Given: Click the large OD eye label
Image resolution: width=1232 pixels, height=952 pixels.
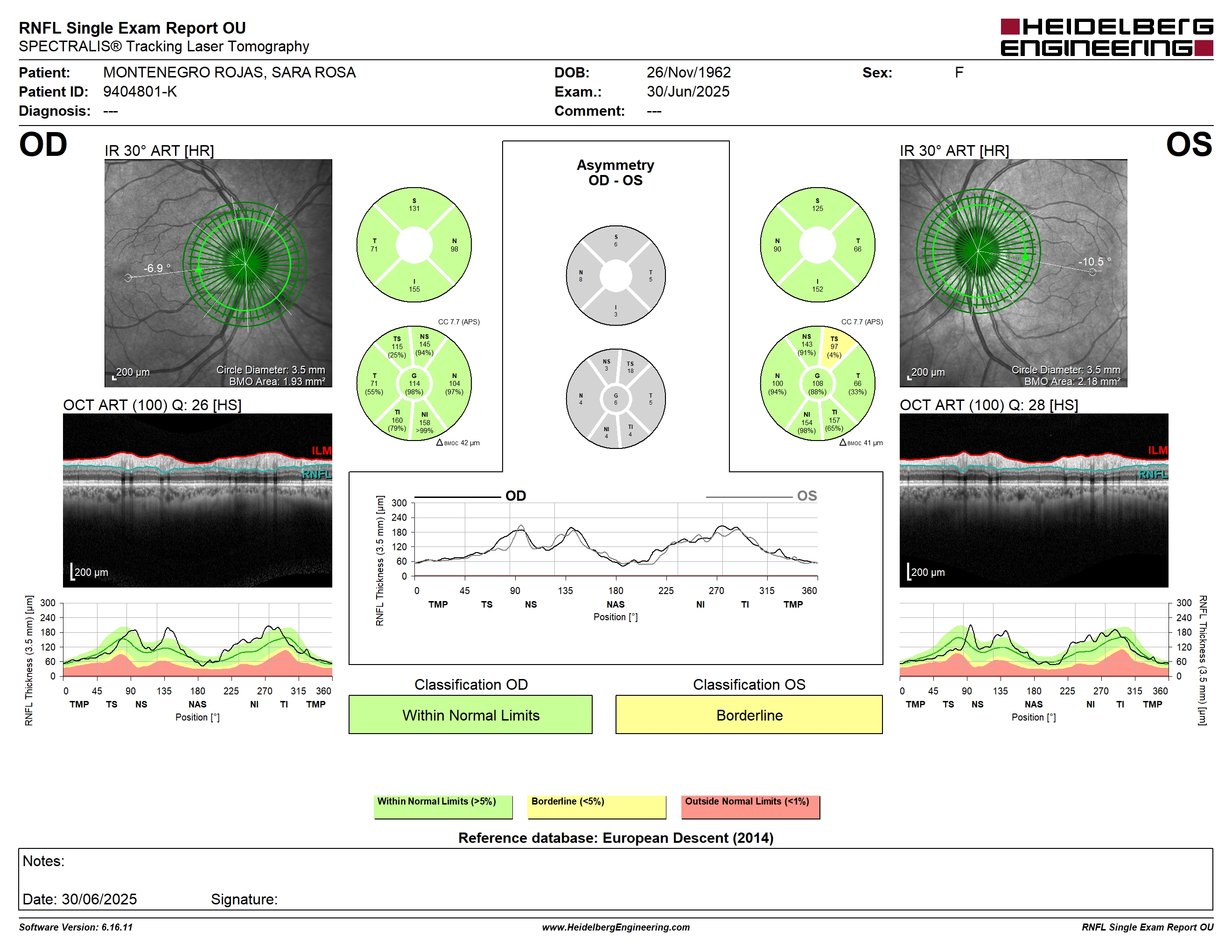Looking at the screenshot, I should (43, 144).
